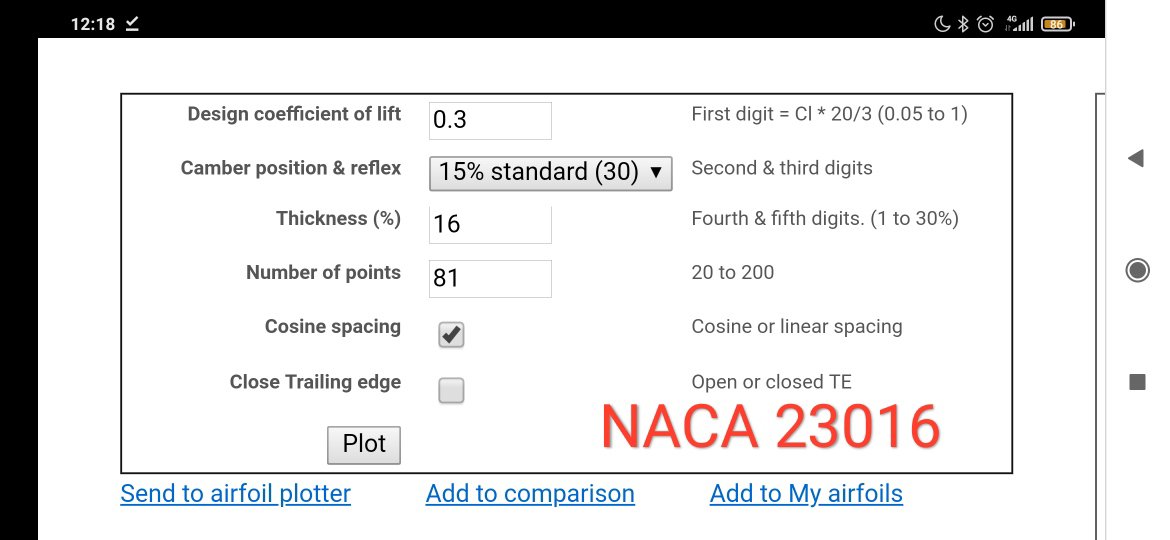Focus the Design coefficient of lift field
Image resolution: width=1170 pixels, height=540 pixels.
pyautogui.click(x=490, y=121)
